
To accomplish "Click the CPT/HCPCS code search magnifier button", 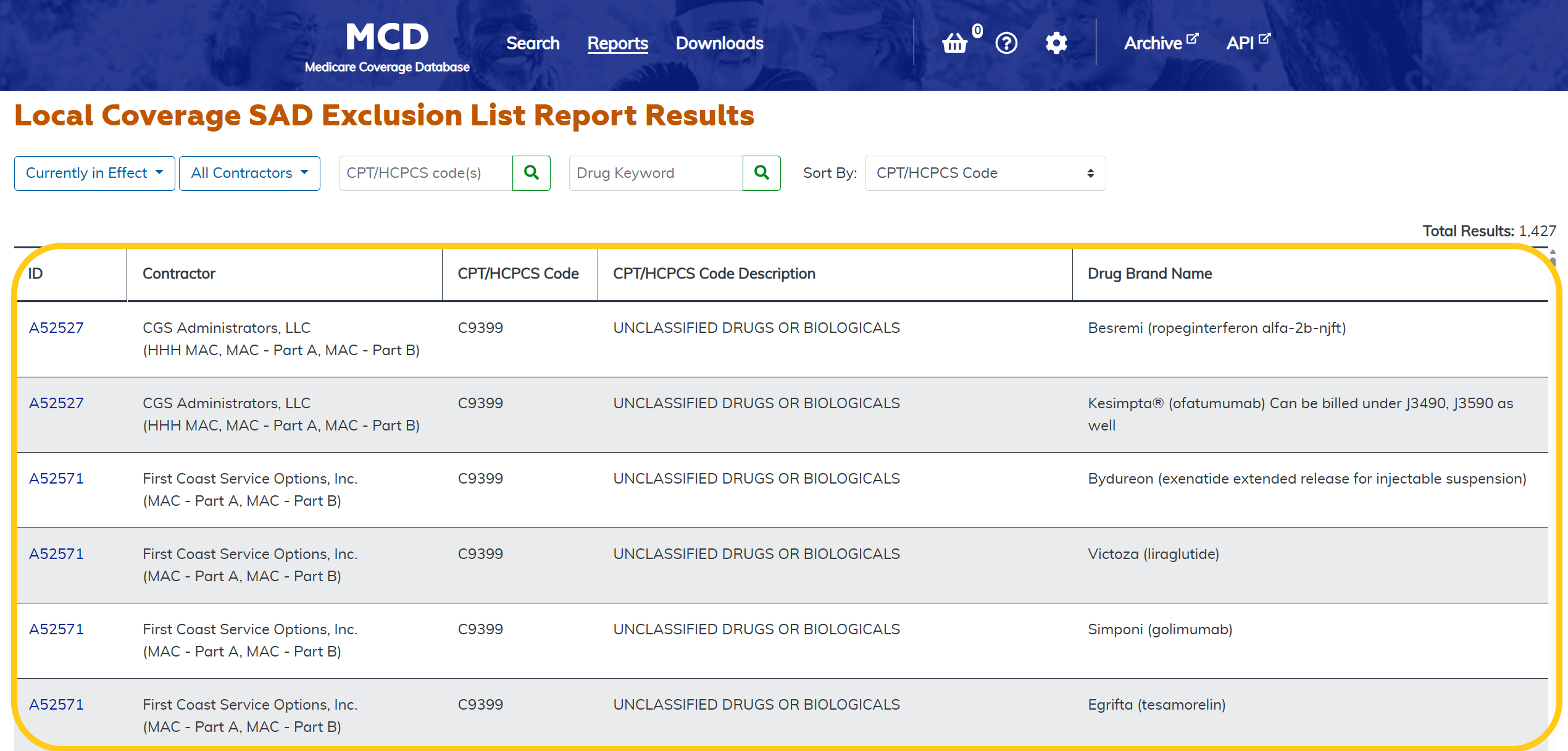I will point(532,173).
